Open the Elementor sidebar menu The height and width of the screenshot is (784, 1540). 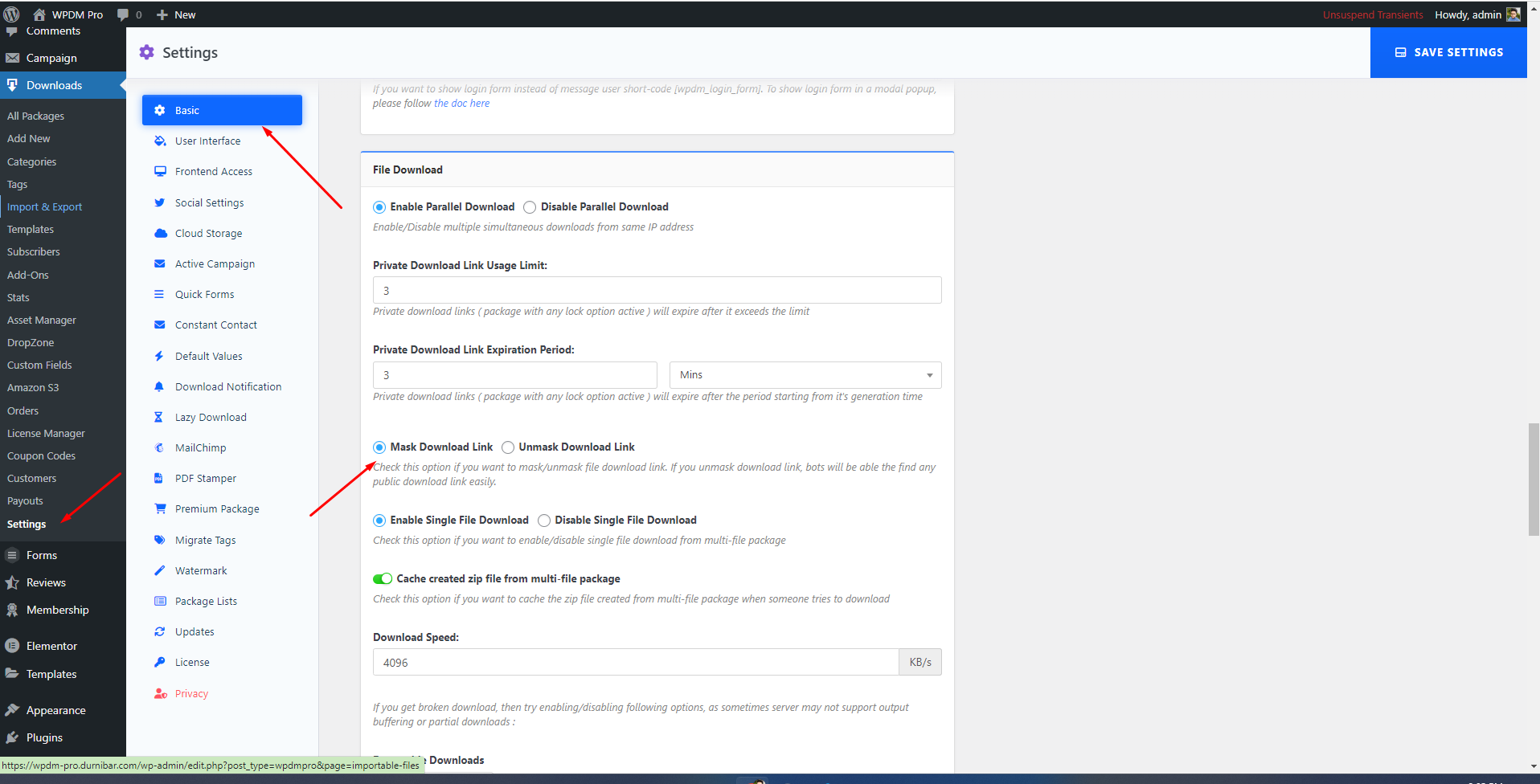63,646
